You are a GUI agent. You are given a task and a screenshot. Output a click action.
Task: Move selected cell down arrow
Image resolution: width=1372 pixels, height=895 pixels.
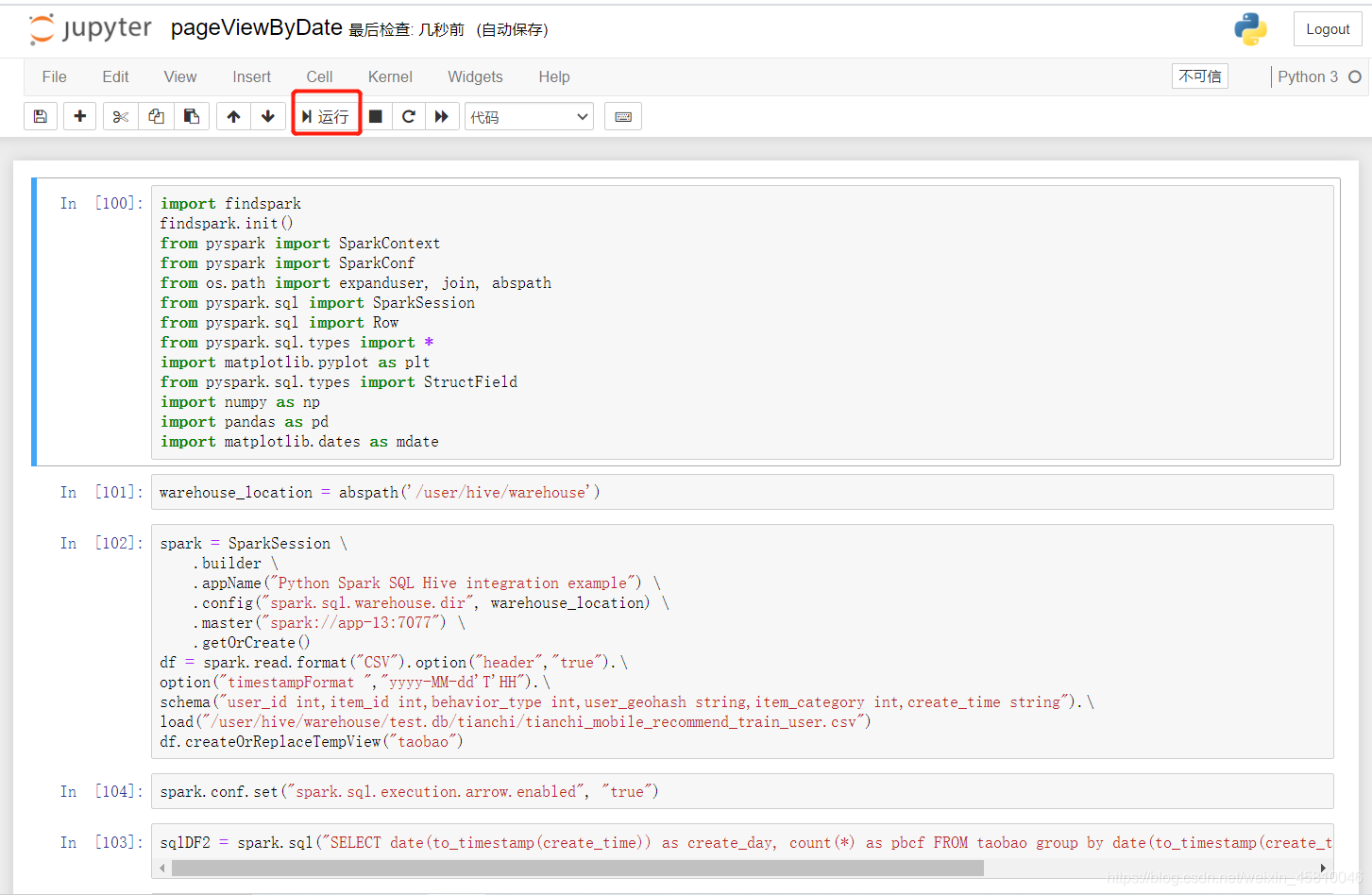pyautogui.click(x=268, y=116)
